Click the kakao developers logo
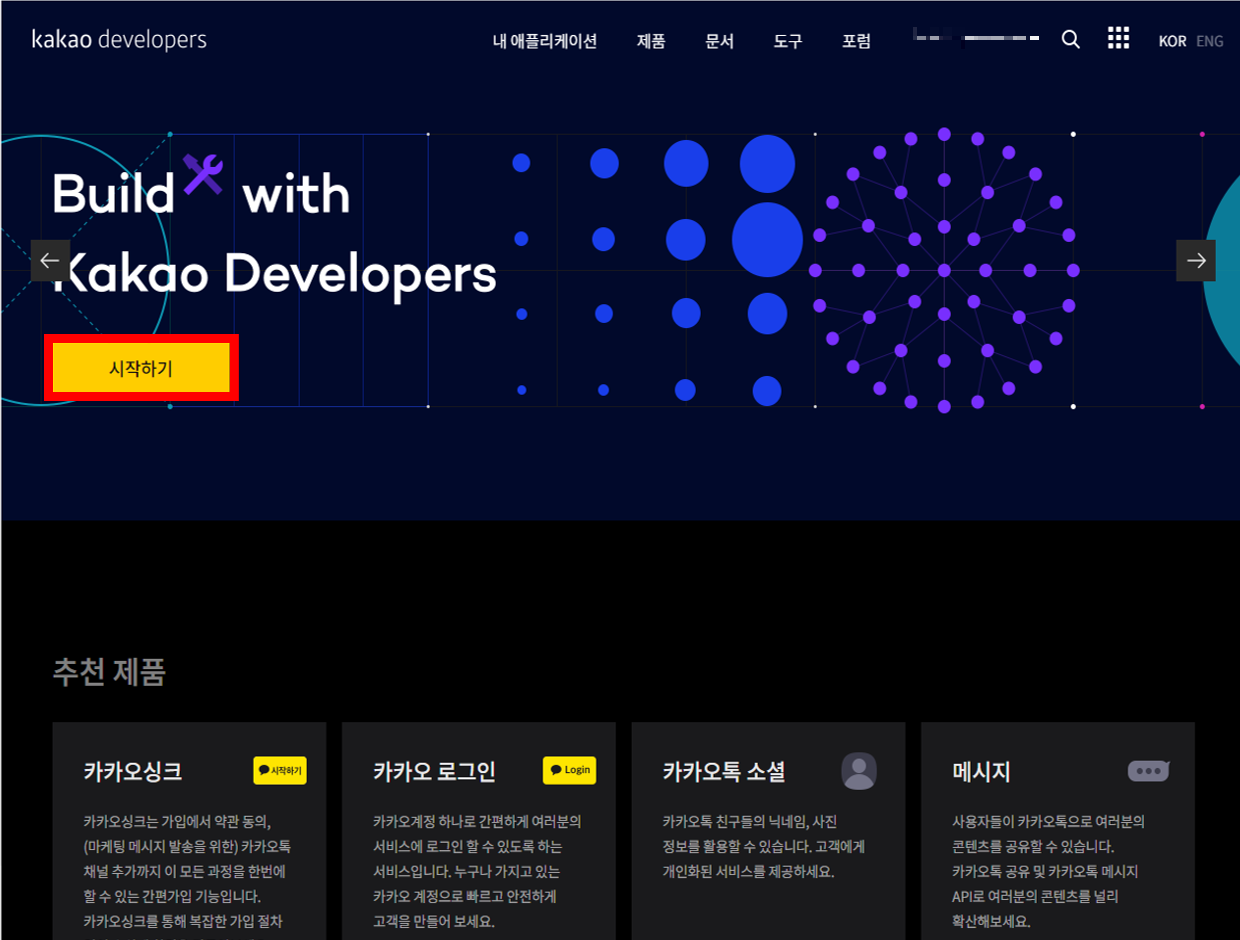The image size is (1240, 940). pyautogui.click(x=119, y=40)
